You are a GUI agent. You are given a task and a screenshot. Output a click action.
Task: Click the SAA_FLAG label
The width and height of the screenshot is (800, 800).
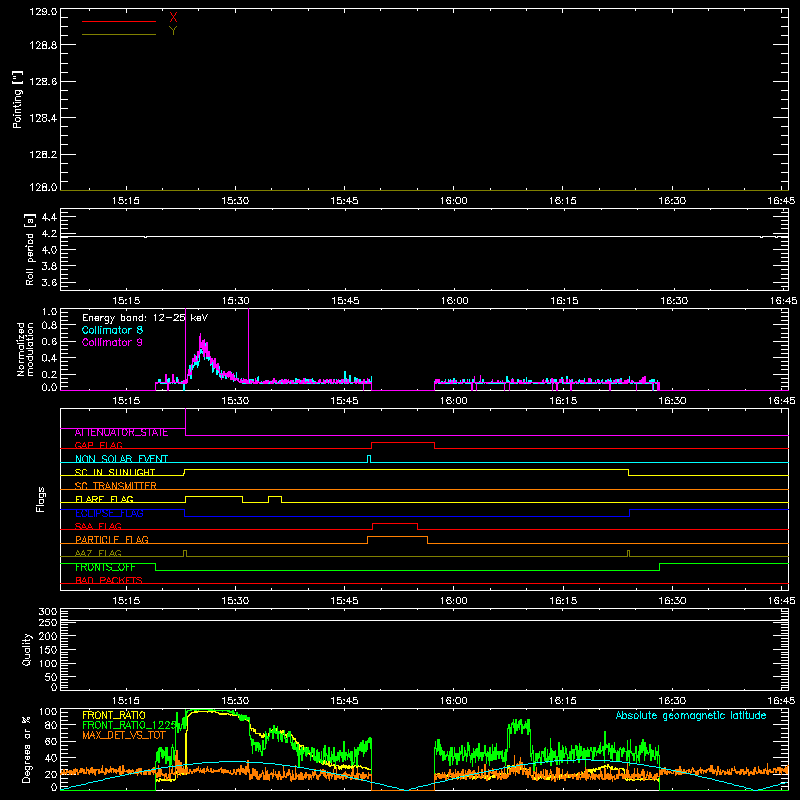(98, 526)
